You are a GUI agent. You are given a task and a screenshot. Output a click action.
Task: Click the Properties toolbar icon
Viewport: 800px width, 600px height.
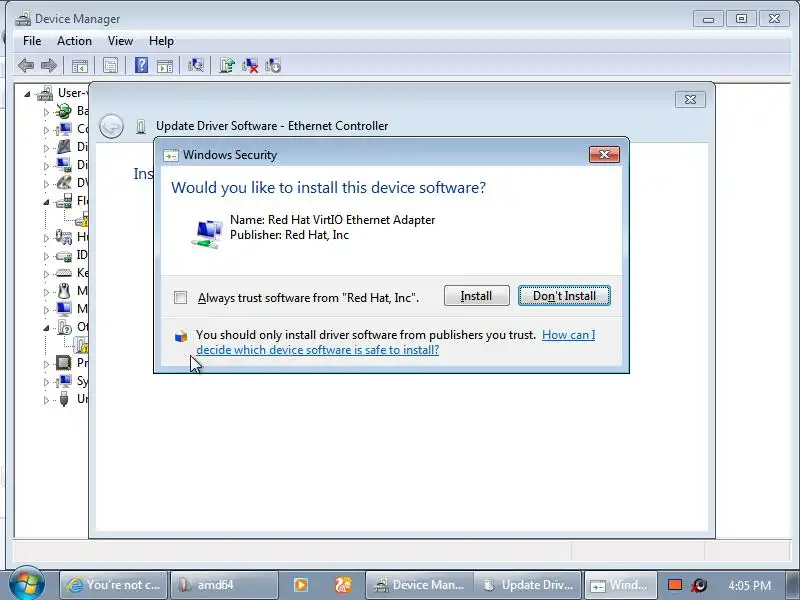point(110,65)
